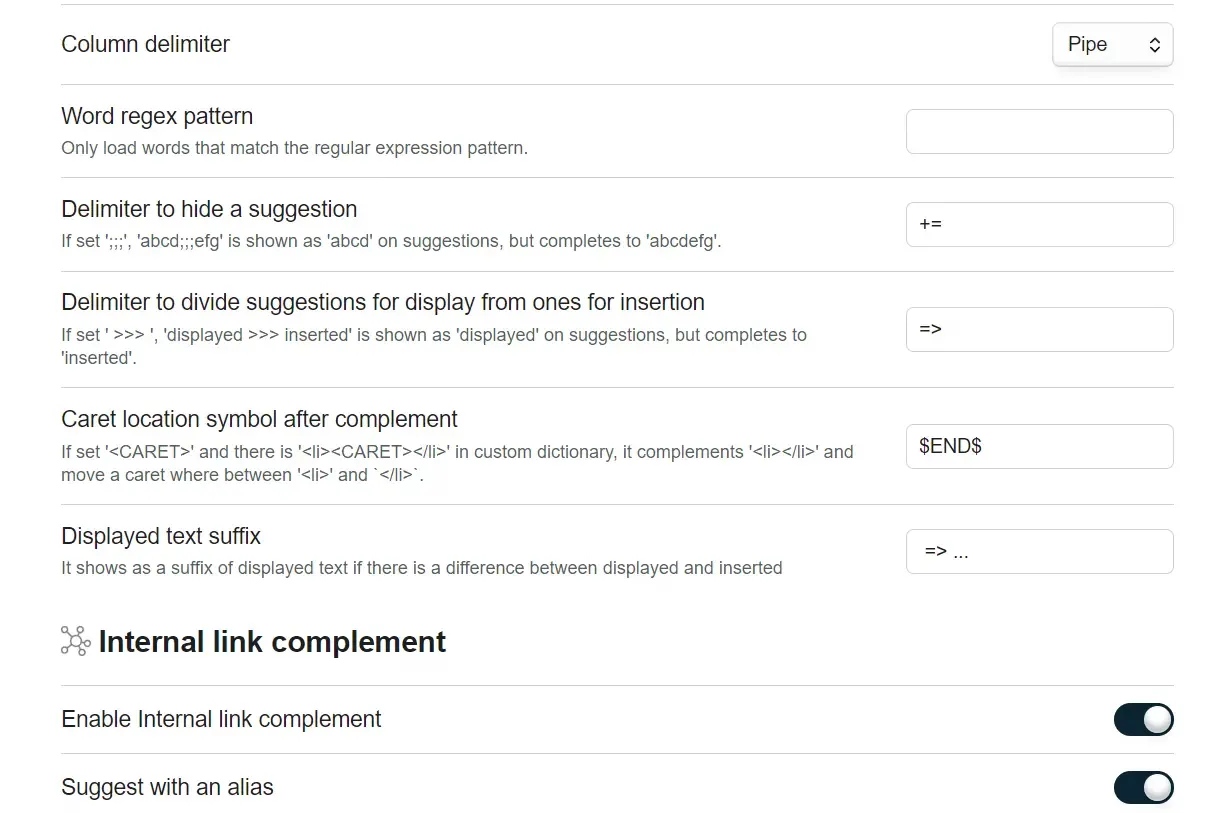Click the Column delimiter setting label

pos(146,44)
